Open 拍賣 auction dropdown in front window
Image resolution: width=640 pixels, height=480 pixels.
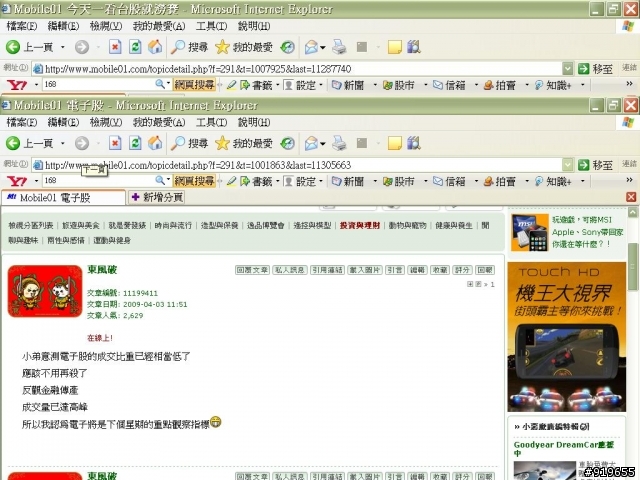[x=527, y=181]
